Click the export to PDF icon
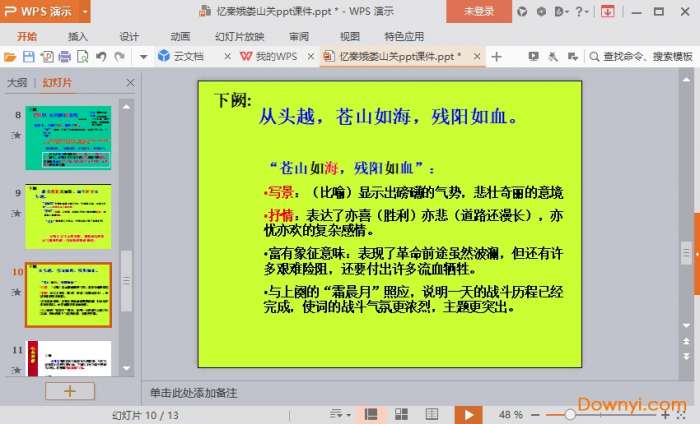 tap(47, 57)
